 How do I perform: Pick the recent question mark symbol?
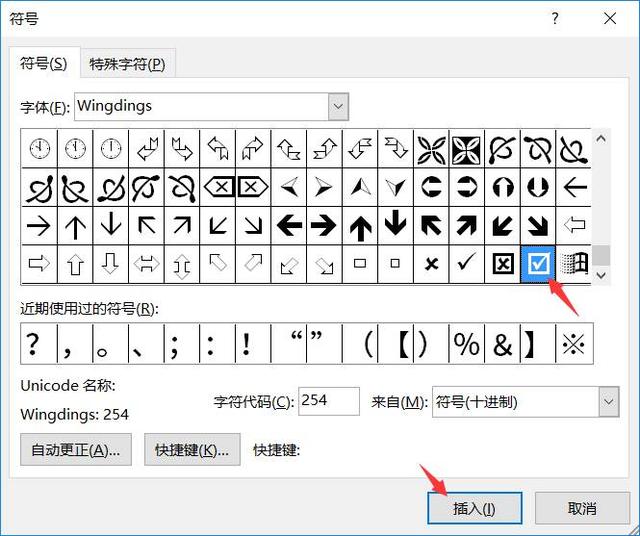(x=38, y=344)
